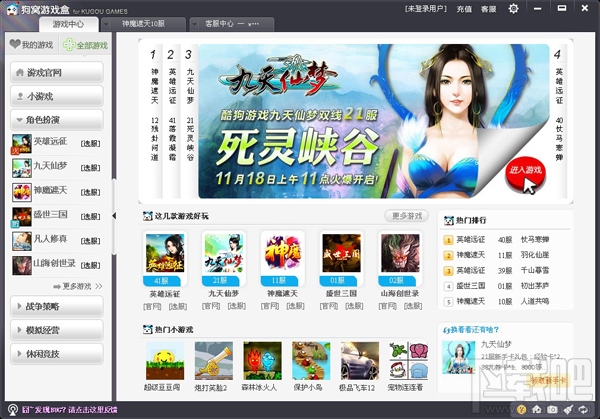Show banner slide 2 英雄远征 41服
Image resolution: width=600 pixels, height=419 pixels.
(172, 121)
